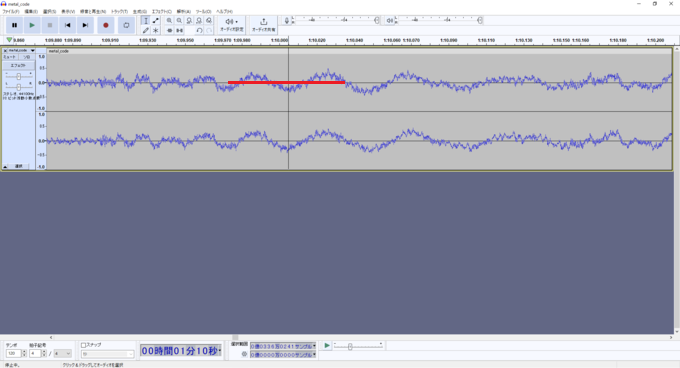Toggle the Loop playback button
The height and width of the screenshot is (368, 680).
coord(126,25)
